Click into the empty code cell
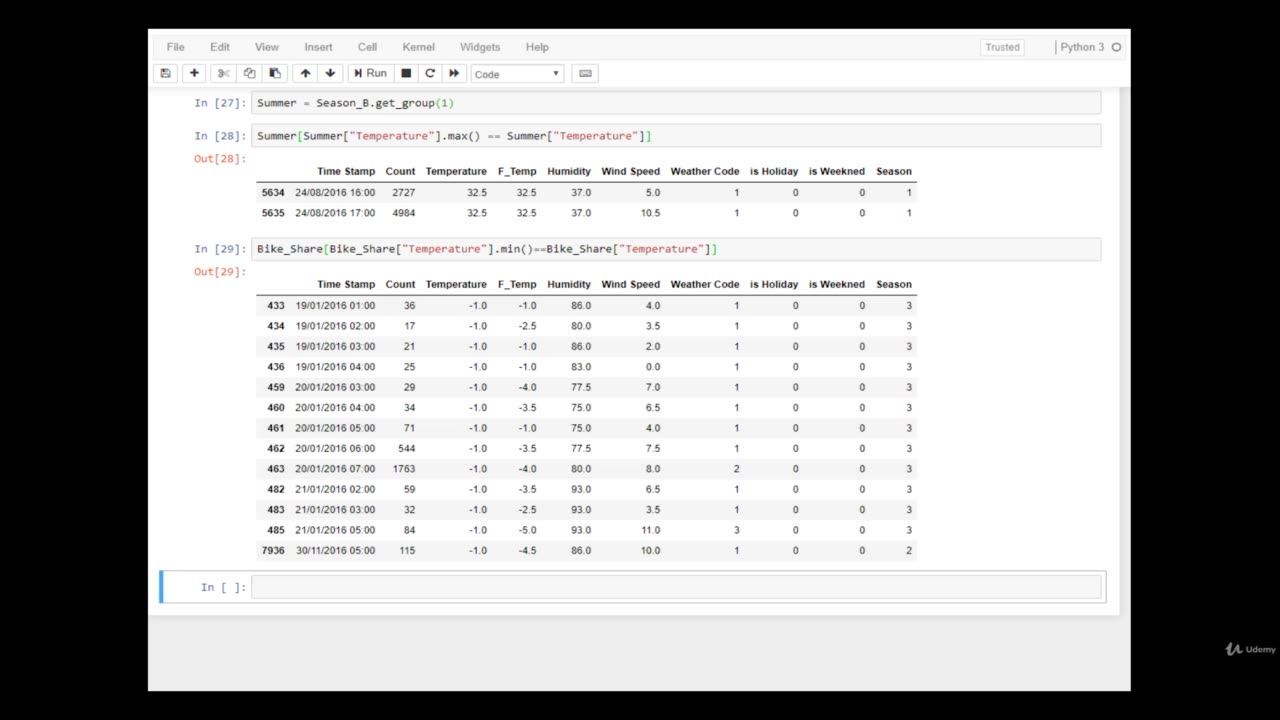This screenshot has height=720, width=1280. [x=676, y=587]
